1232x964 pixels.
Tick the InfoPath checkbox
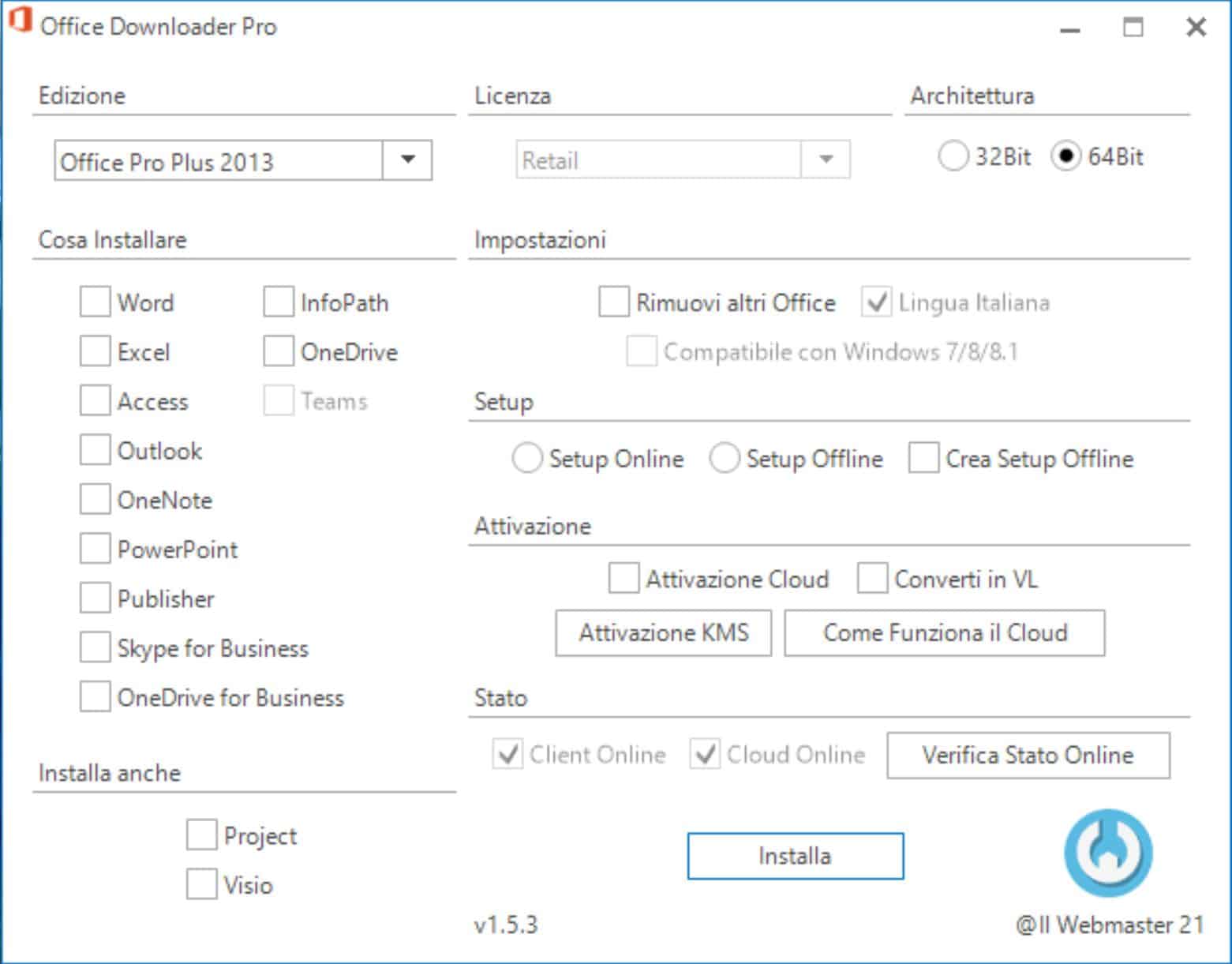[278, 302]
